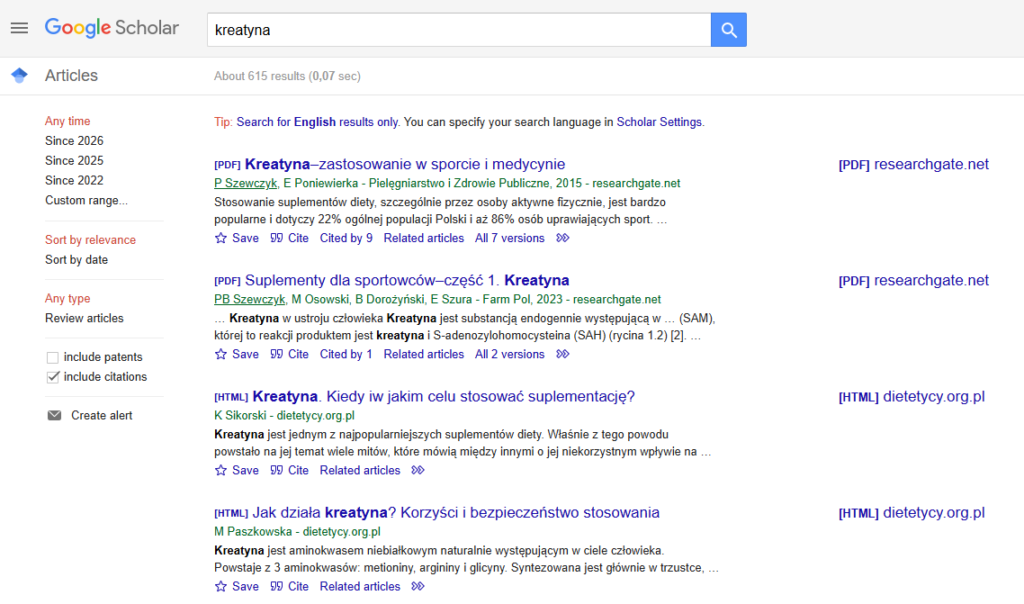Expand more options arrows on third result

418,470
